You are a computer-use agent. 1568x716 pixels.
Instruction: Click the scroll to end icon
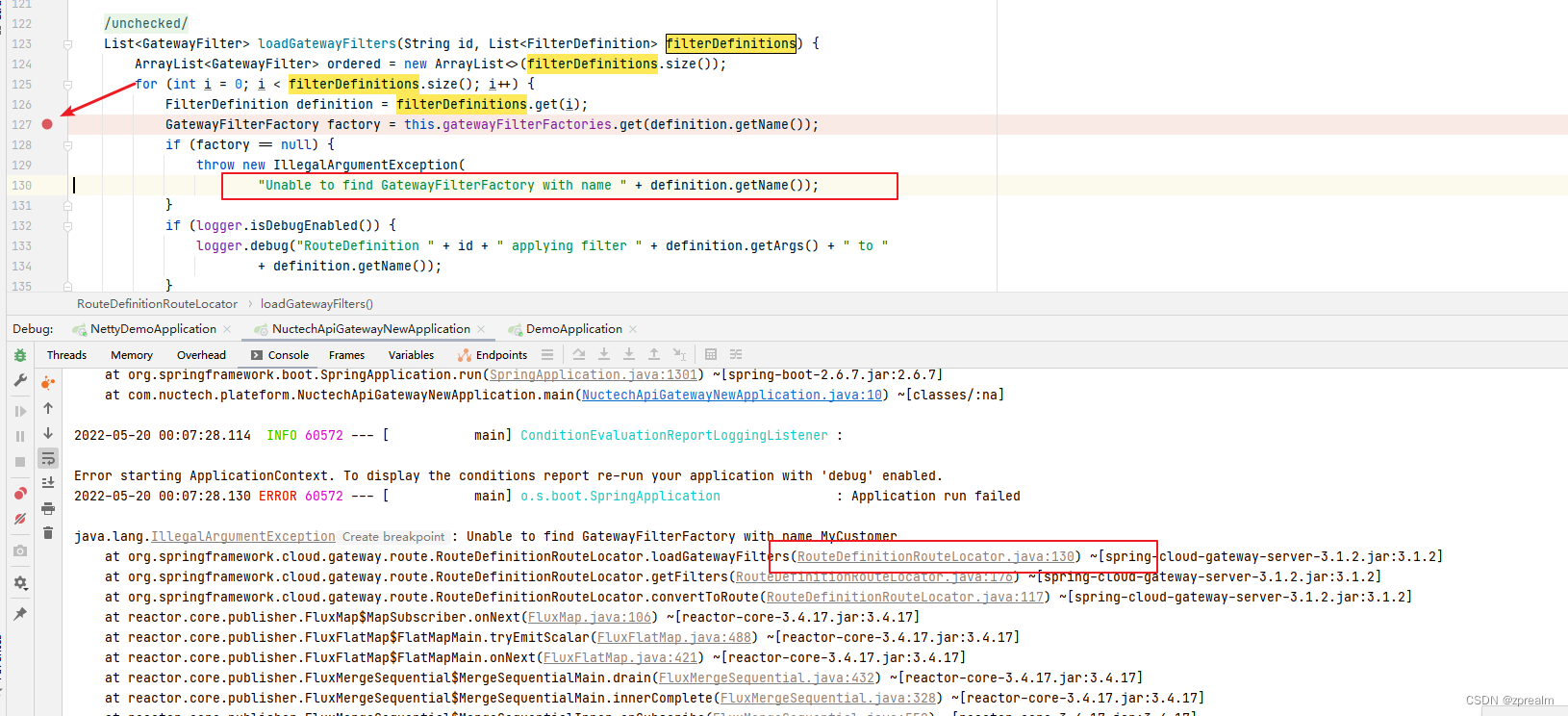click(x=48, y=483)
